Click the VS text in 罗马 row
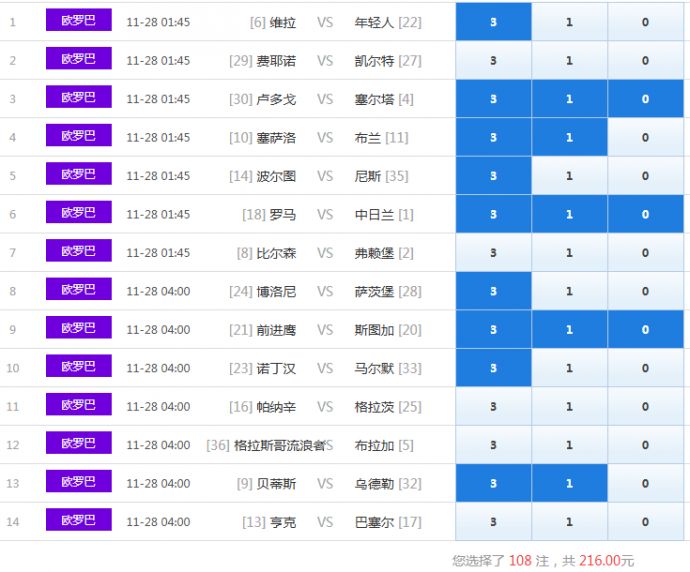This screenshot has height=572, width=690. (325, 214)
